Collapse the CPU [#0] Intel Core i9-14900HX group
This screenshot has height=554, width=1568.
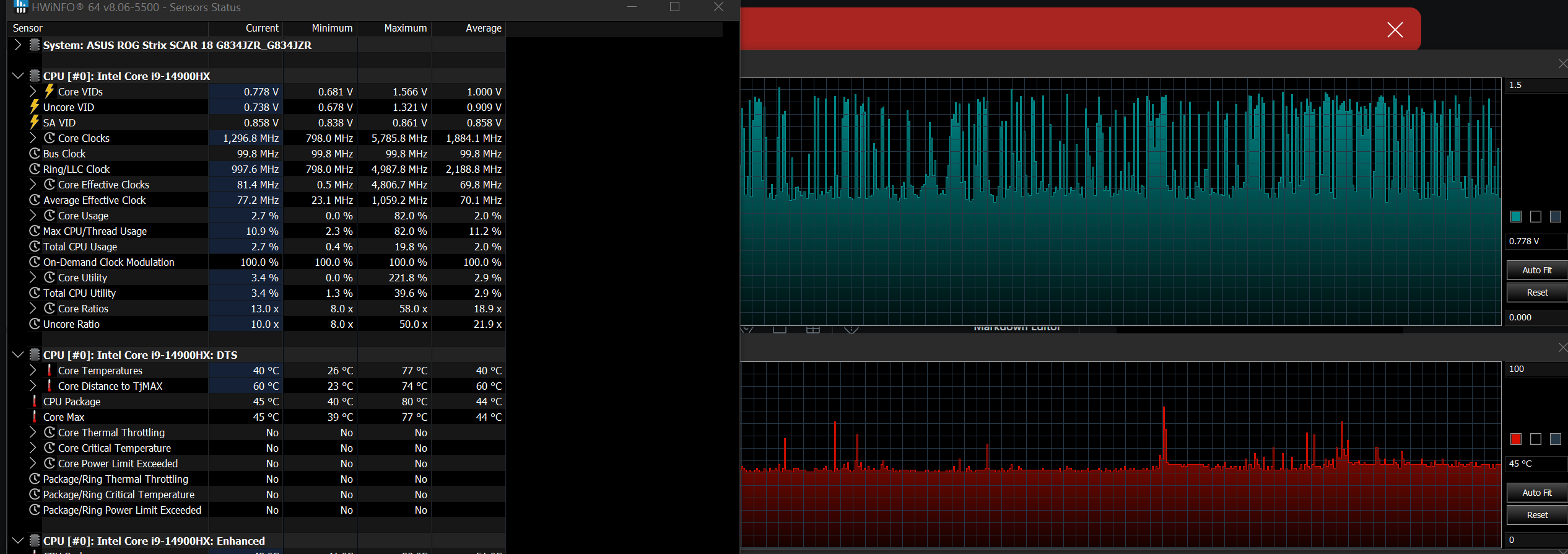pos(18,76)
